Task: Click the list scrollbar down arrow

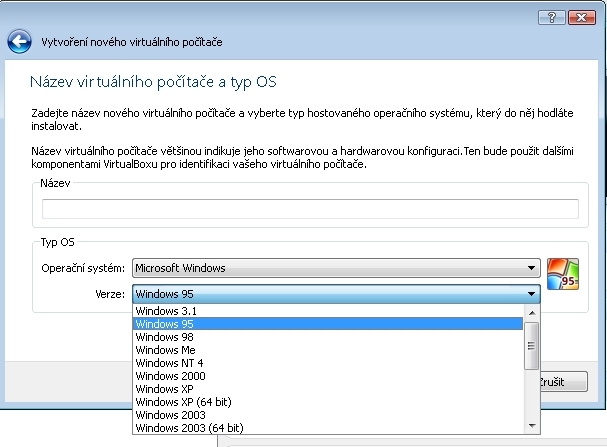Action: pyautogui.click(x=532, y=426)
